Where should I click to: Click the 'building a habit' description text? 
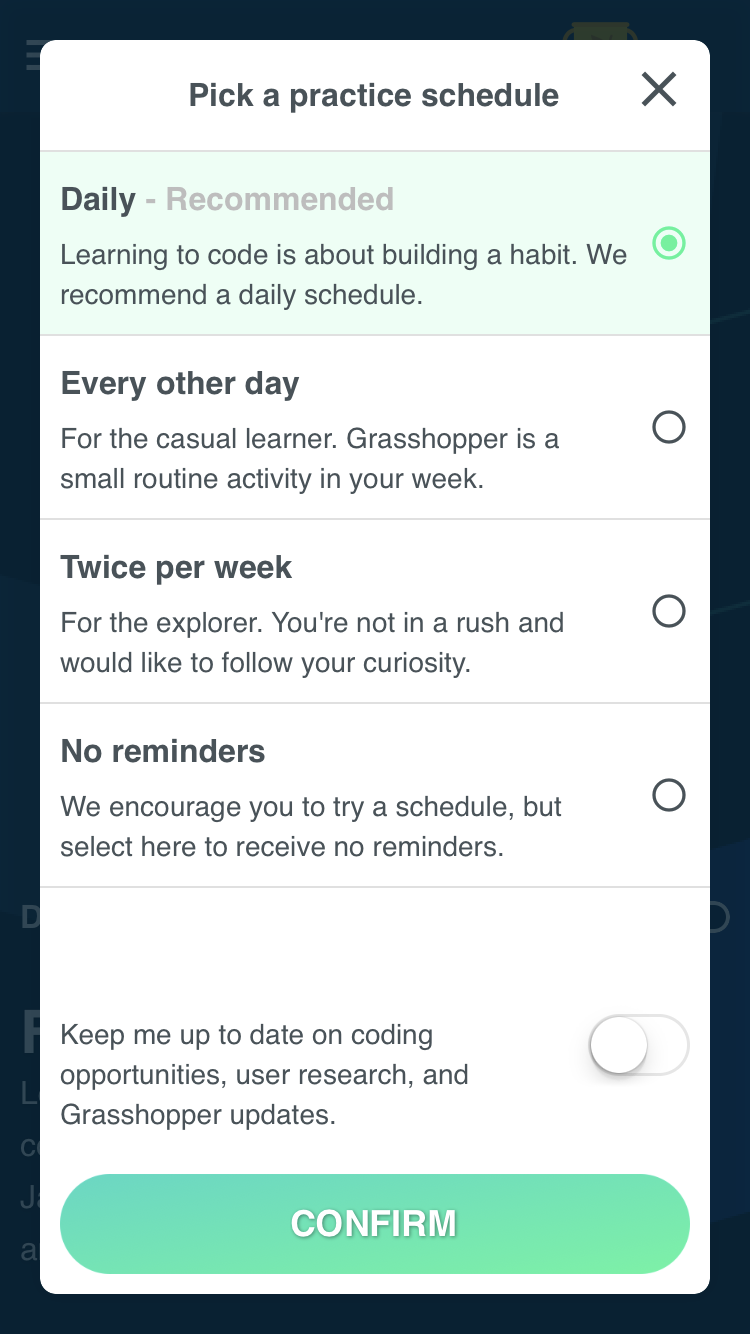pyautogui.click(x=343, y=275)
